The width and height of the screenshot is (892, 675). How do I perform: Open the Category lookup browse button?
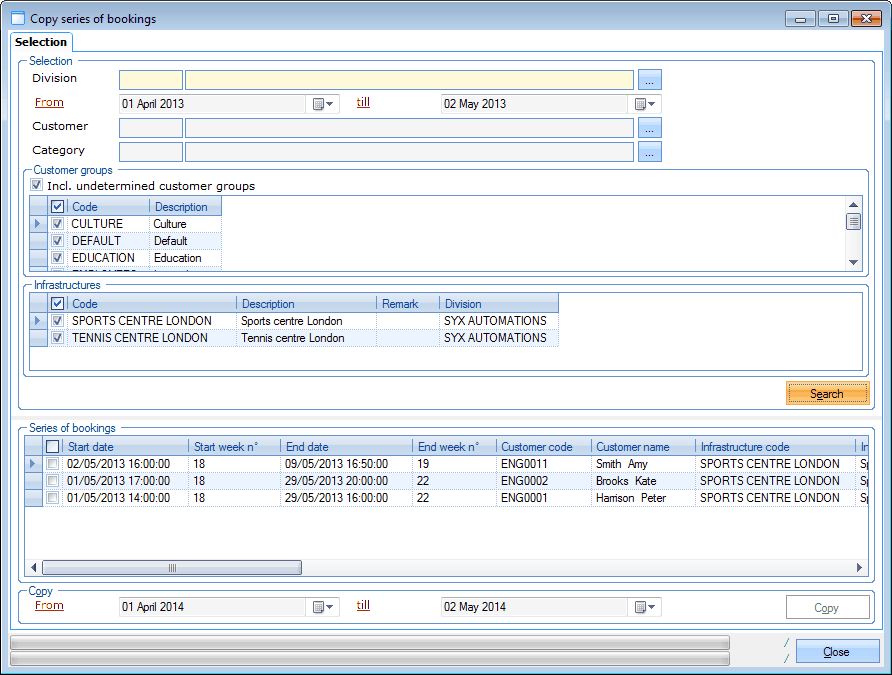(650, 152)
